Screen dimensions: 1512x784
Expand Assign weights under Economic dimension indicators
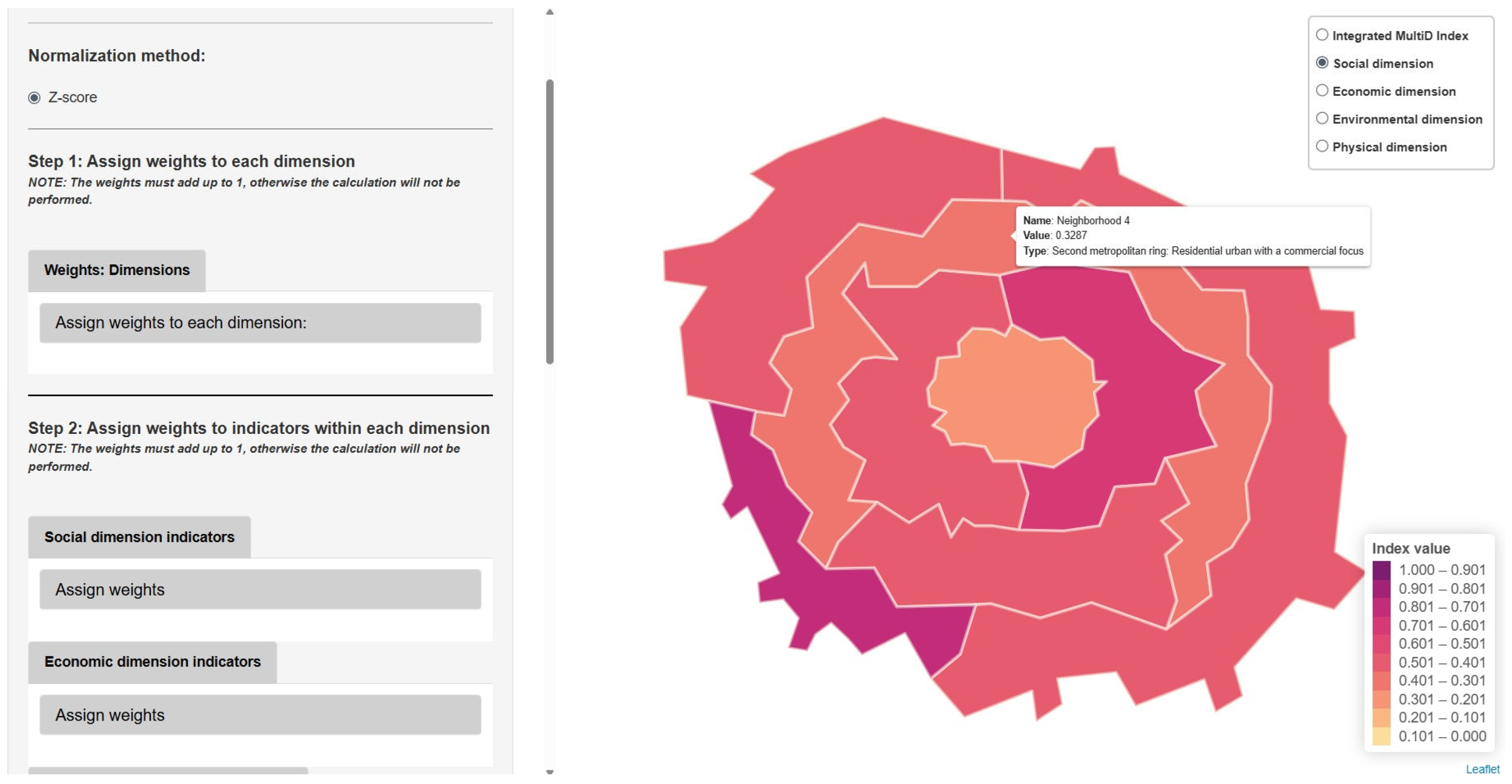[260, 715]
